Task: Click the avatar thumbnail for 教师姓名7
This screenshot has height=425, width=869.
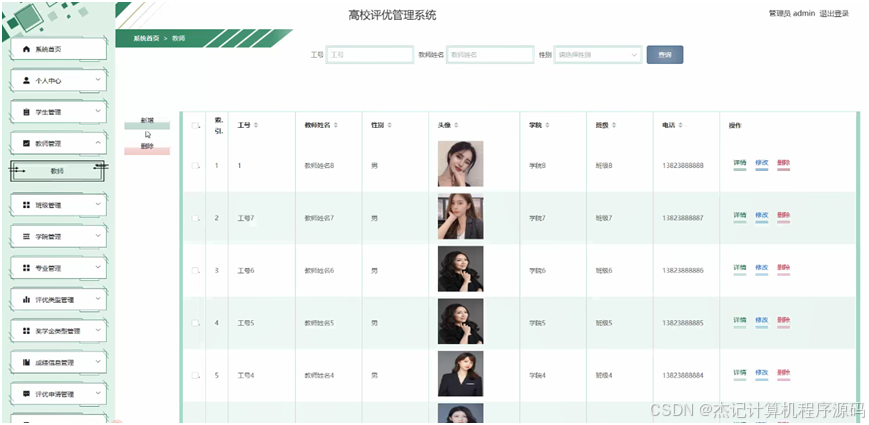Action: pos(461,216)
